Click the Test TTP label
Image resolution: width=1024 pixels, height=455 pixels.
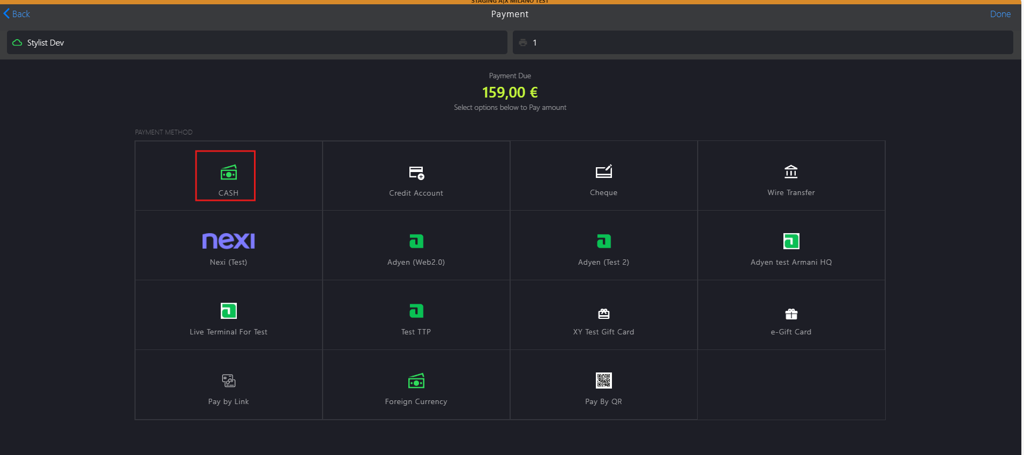coord(416,332)
